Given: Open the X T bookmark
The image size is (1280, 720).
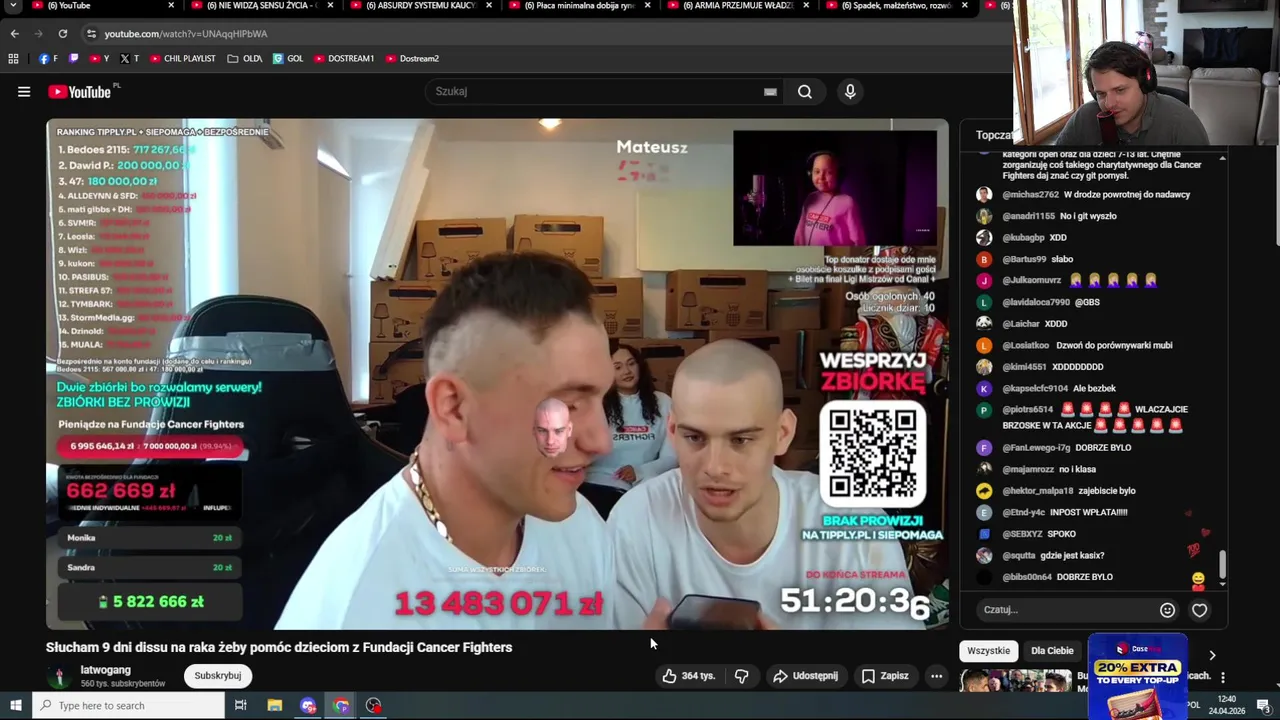Looking at the screenshot, I should point(129,59).
